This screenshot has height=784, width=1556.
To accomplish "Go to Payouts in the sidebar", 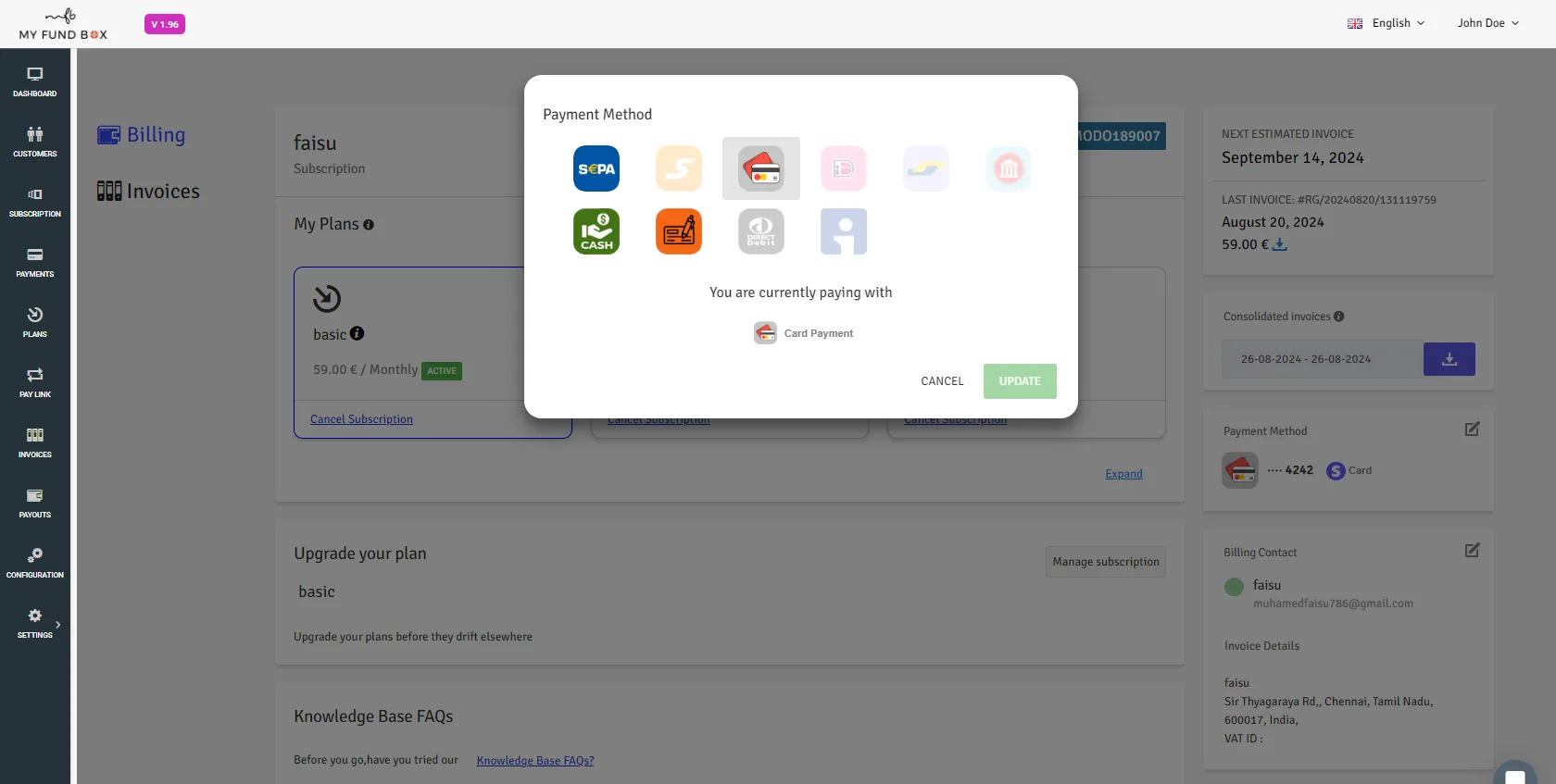I will pyautogui.click(x=35, y=503).
